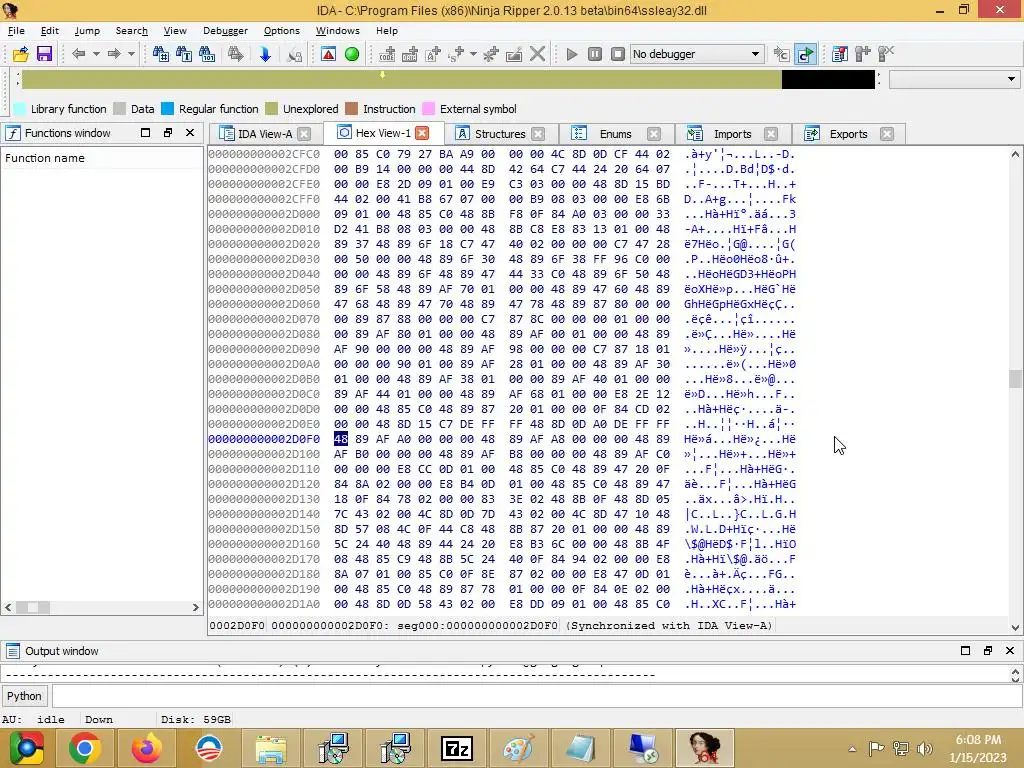The width and height of the screenshot is (1024, 768).
Task: Open 7-Zip from the taskbar
Action: (457, 748)
